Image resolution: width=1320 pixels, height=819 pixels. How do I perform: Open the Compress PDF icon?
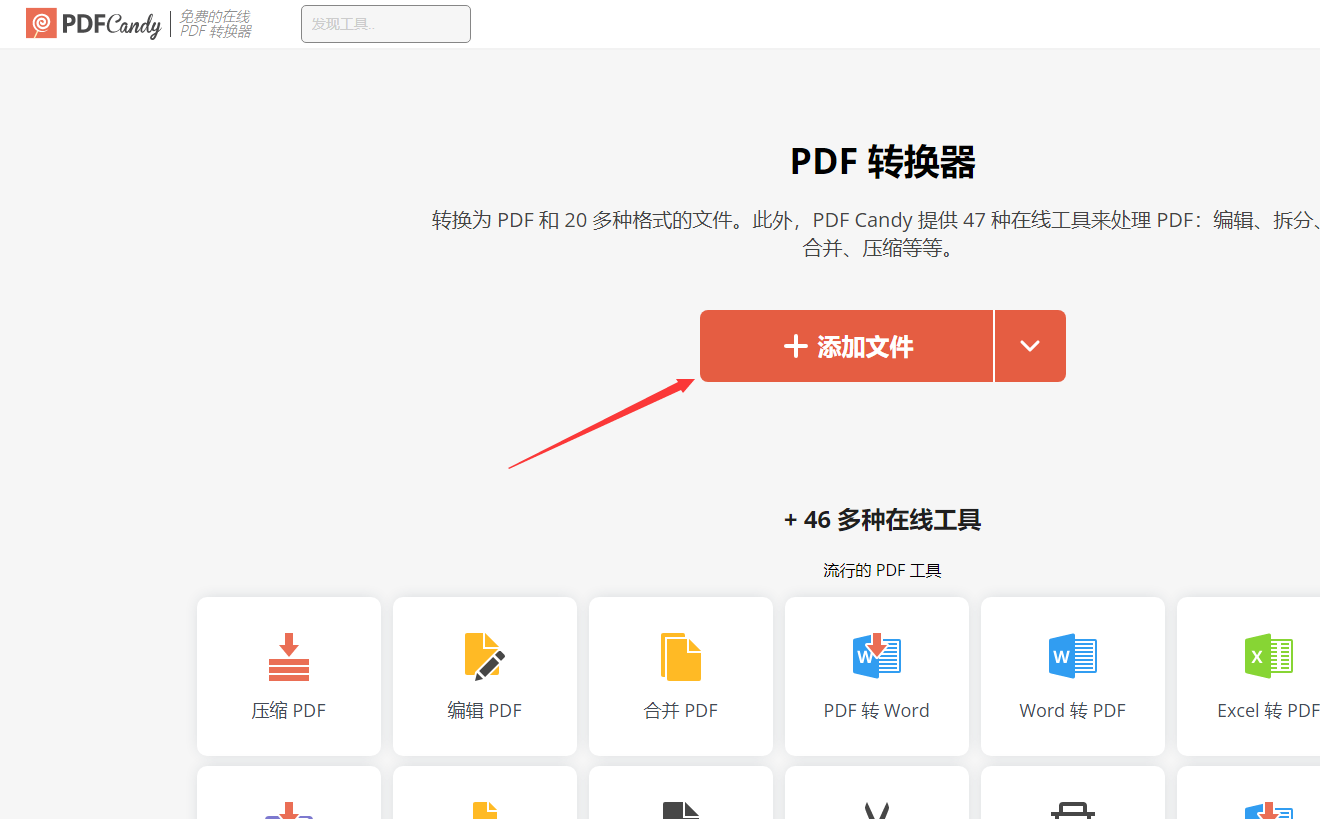[x=289, y=657]
